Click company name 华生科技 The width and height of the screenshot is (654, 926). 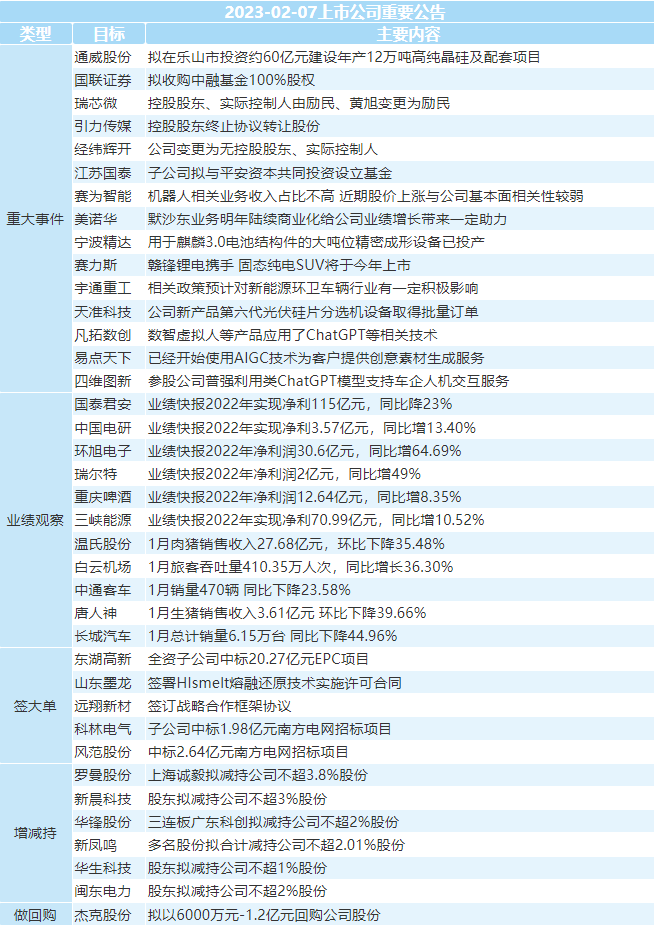pos(103,867)
